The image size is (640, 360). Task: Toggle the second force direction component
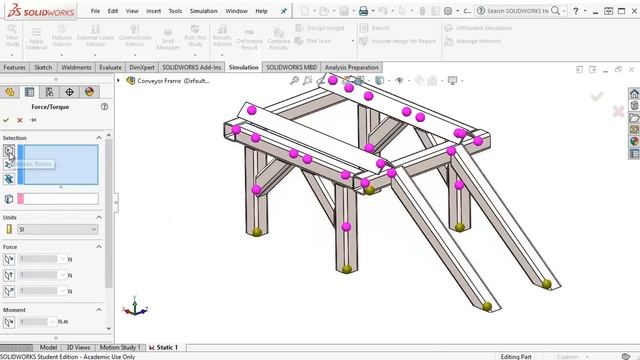(x=9, y=275)
